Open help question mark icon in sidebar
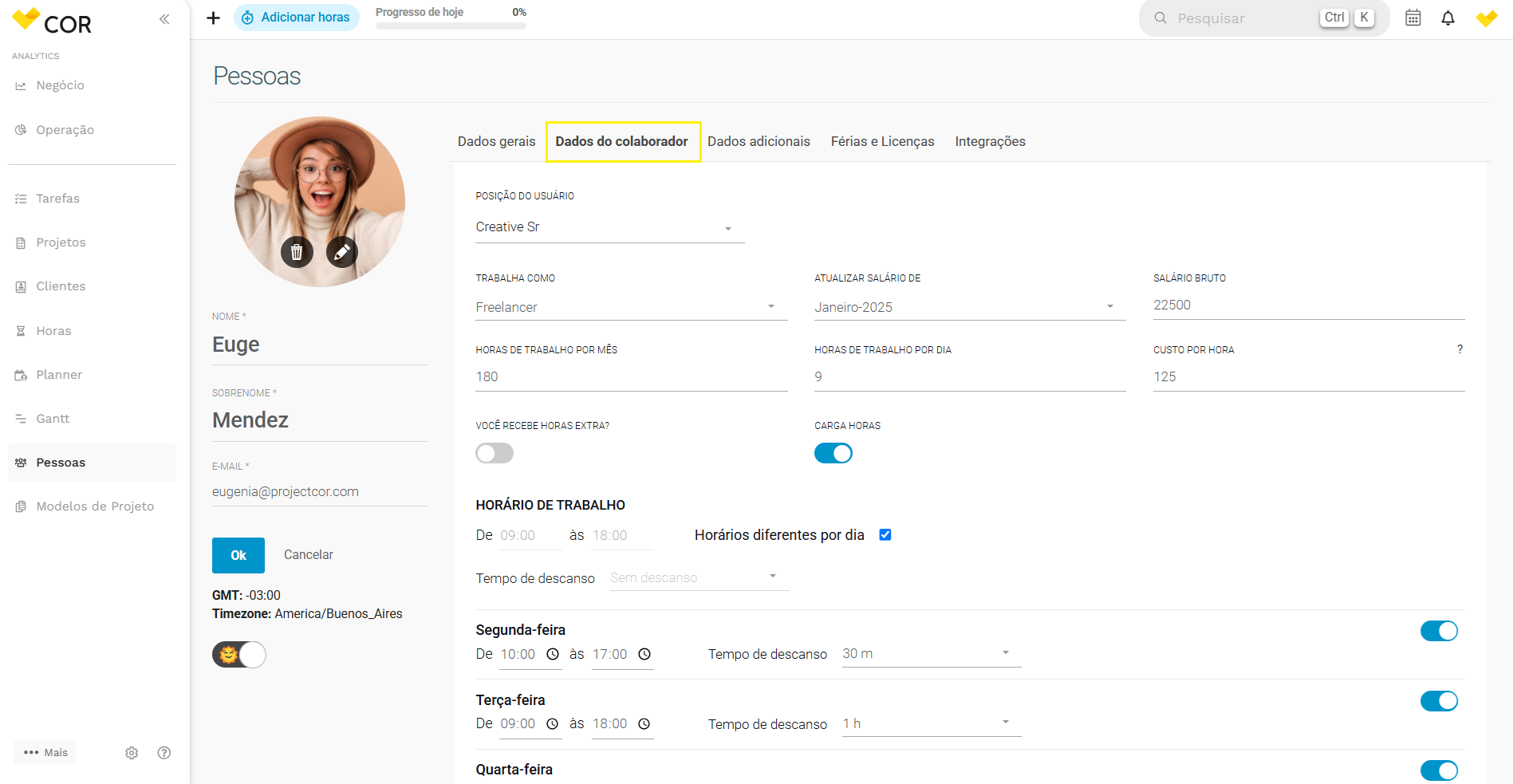 (164, 753)
